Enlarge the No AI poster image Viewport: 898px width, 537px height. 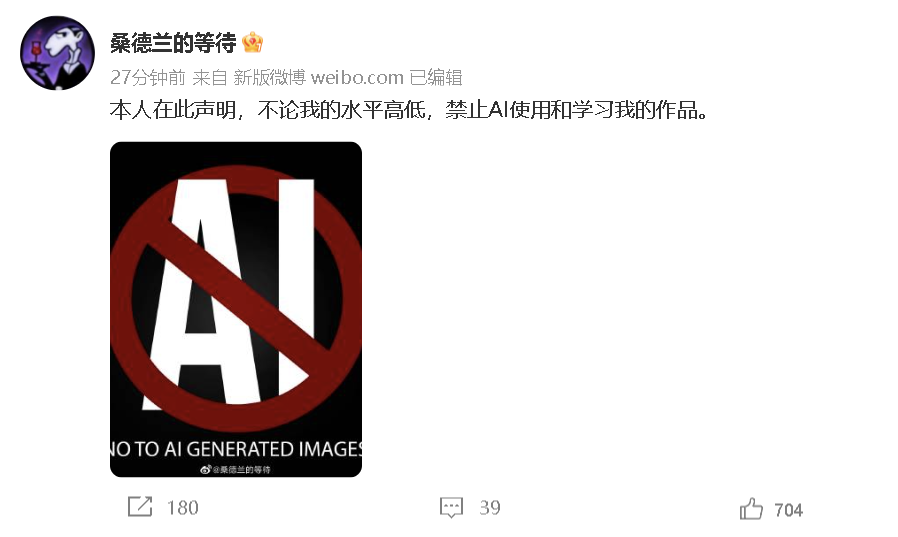click(236, 309)
